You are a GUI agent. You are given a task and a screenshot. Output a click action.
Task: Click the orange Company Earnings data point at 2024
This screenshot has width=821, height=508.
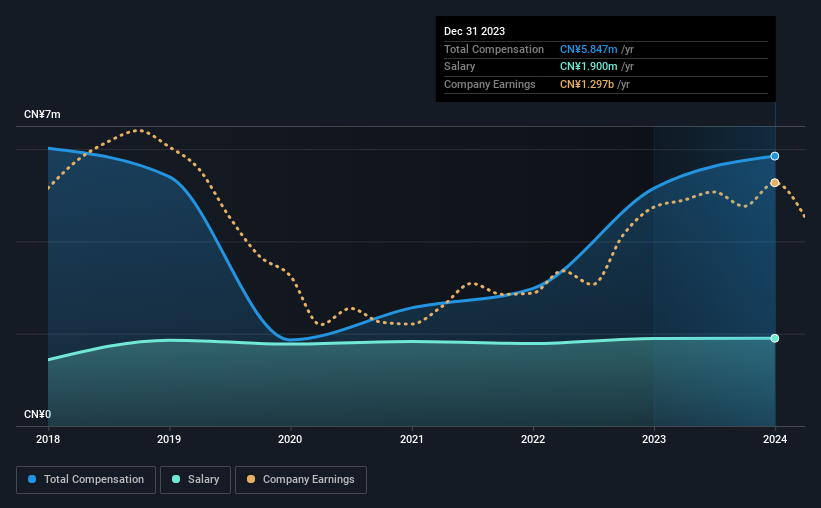pyautogui.click(x=774, y=183)
